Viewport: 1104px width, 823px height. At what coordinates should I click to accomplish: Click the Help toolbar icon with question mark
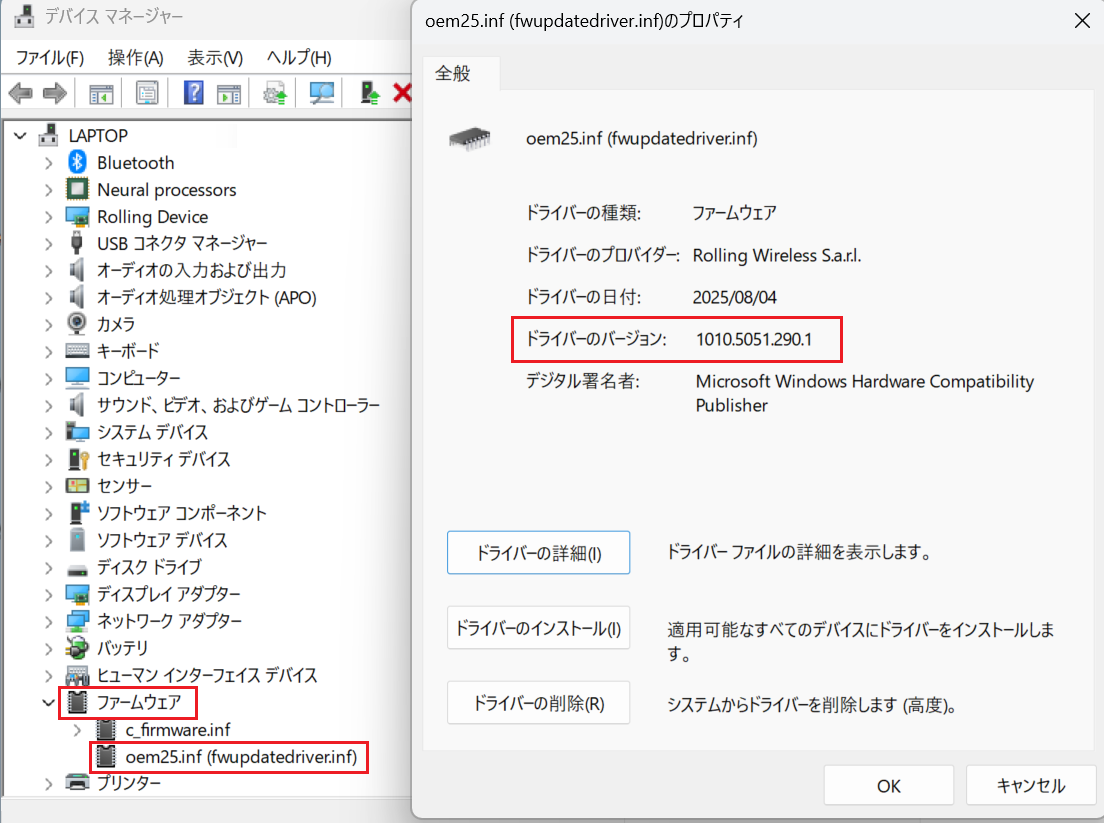click(x=194, y=94)
